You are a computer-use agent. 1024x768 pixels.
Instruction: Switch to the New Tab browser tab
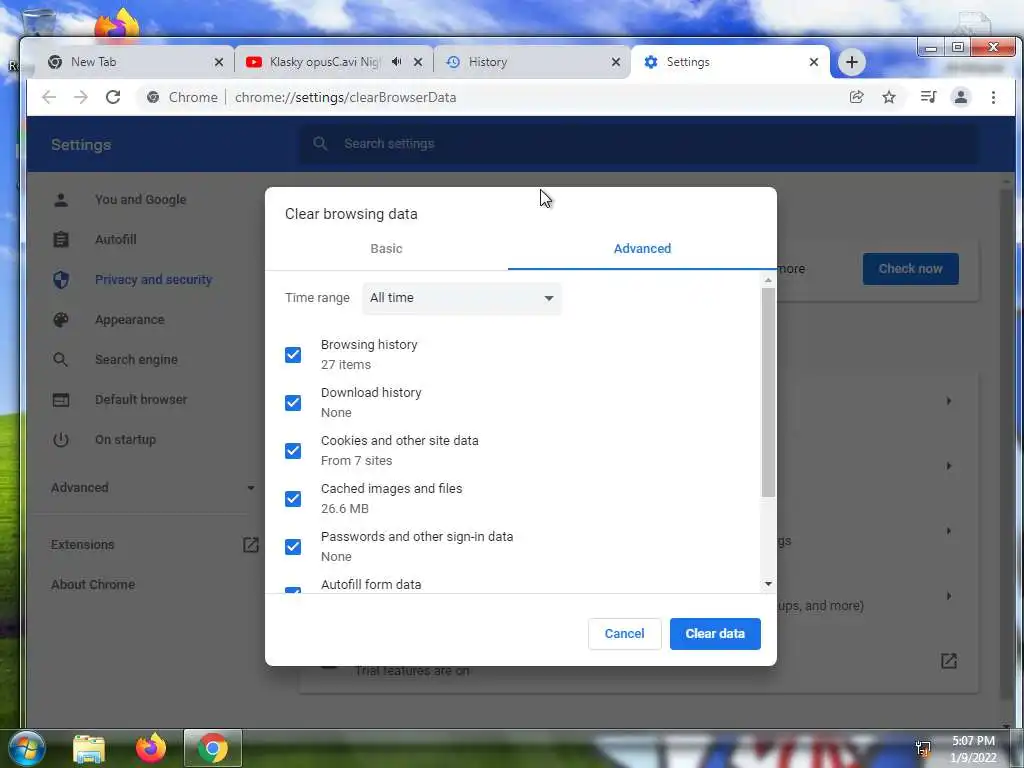pos(134,62)
